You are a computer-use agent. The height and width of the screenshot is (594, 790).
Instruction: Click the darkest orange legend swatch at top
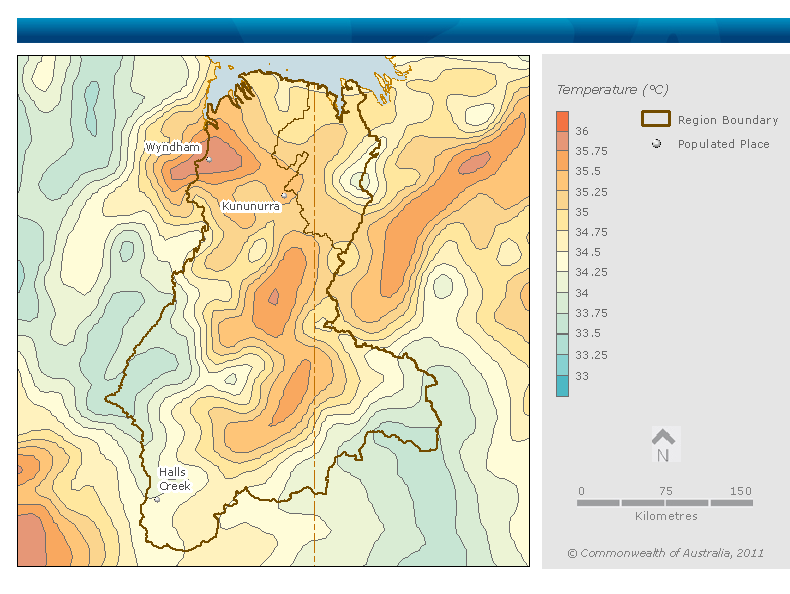point(562,121)
